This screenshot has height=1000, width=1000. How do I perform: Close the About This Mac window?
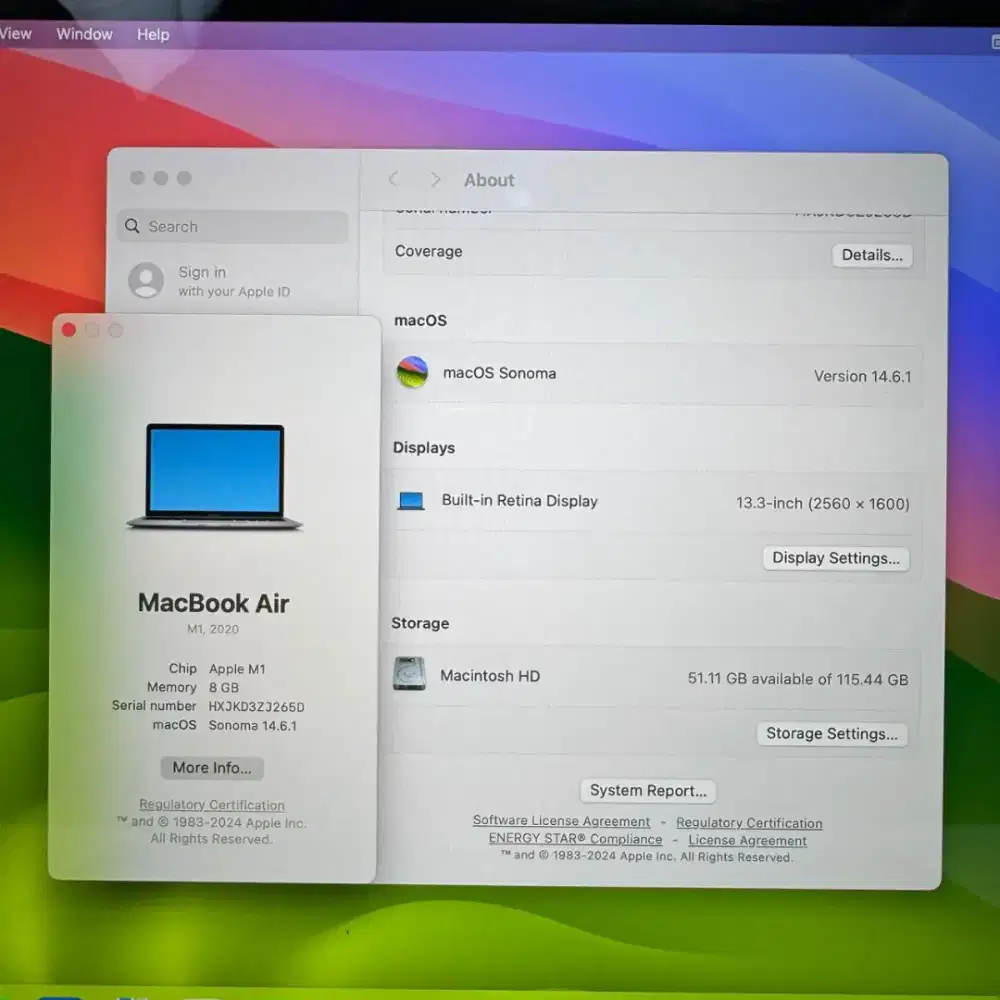pos(69,330)
